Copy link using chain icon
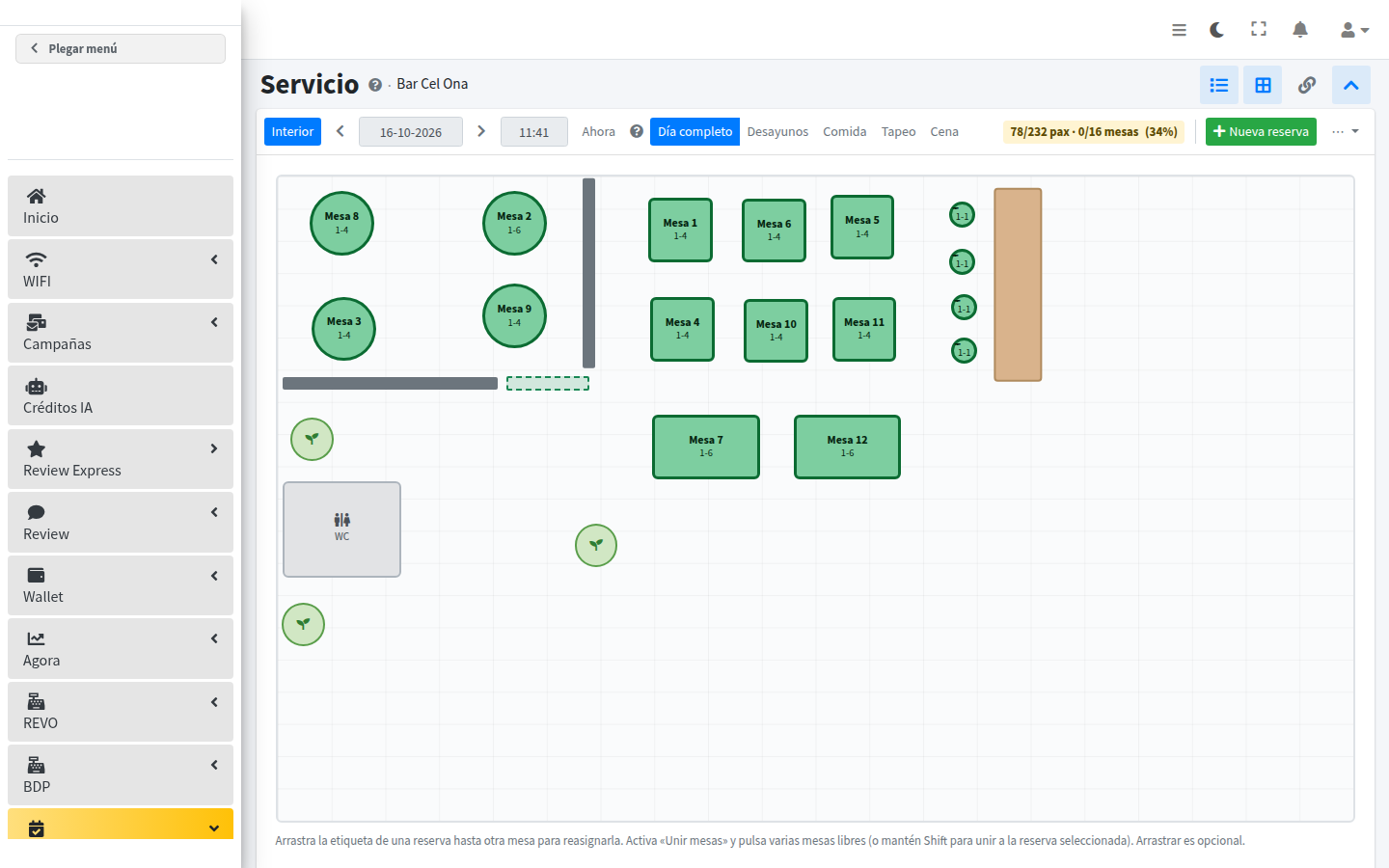1389x868 pixels. [x=1307, y=85]
